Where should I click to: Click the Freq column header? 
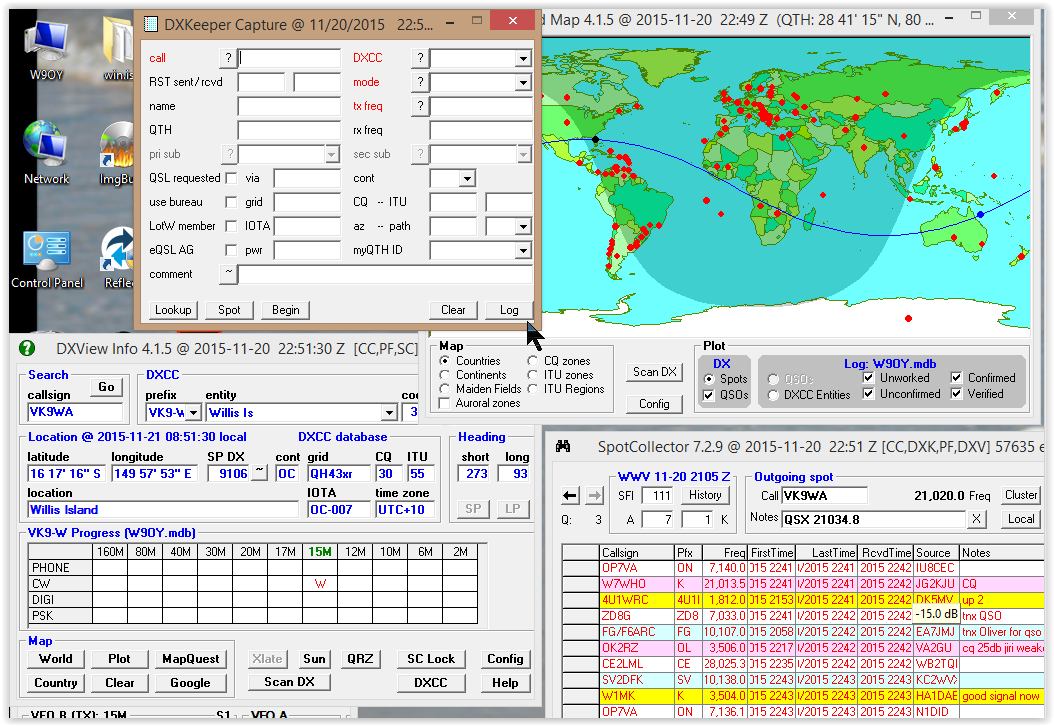coord(725,553)
